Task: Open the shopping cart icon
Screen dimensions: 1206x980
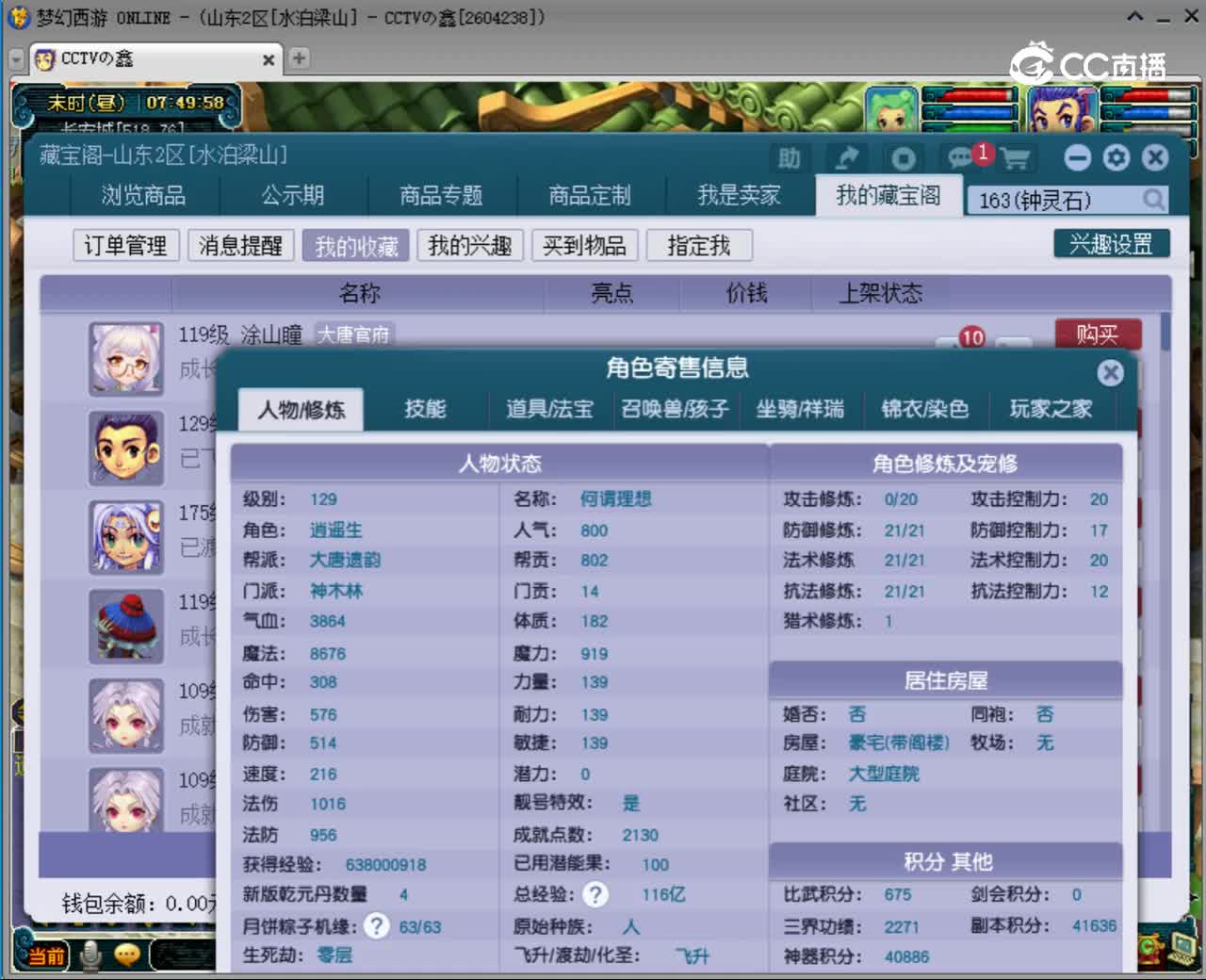Action: tap(1016, 158)
